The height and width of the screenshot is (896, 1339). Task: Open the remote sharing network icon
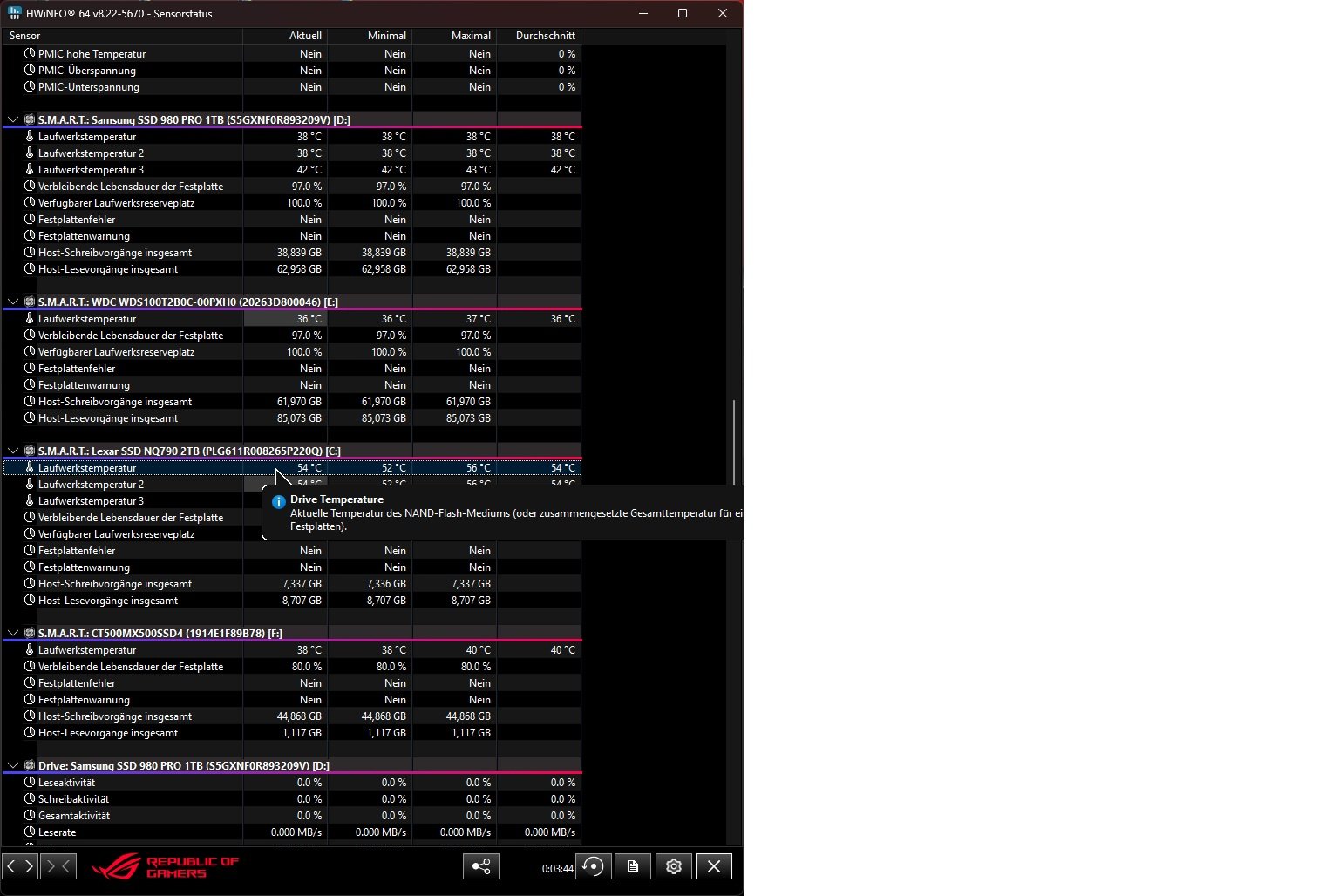point(481,866)
